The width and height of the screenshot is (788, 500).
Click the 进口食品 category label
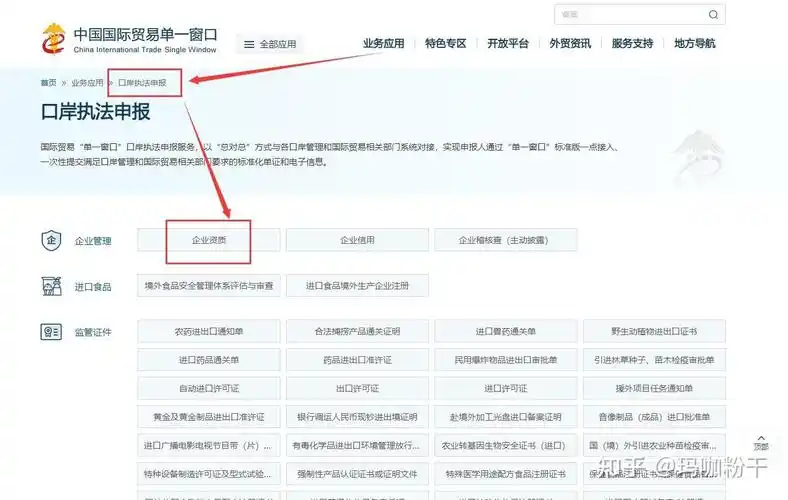click(x=93, y=287)
